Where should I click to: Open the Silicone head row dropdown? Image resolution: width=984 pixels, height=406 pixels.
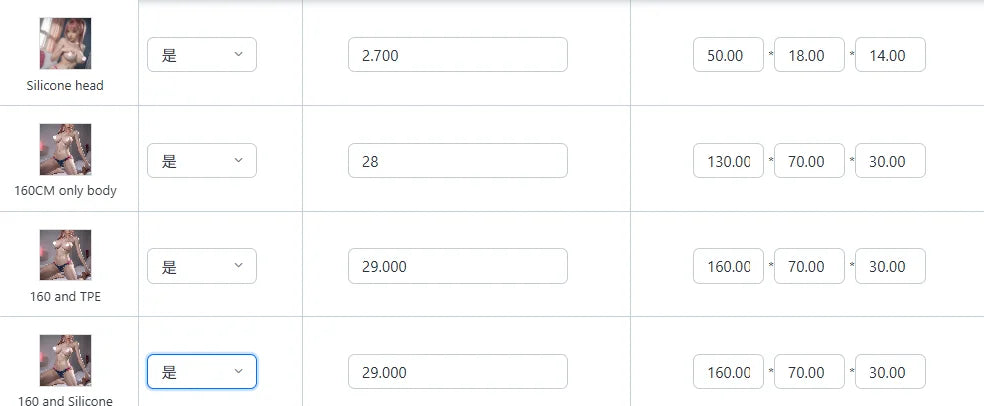[x=202, y=55]
